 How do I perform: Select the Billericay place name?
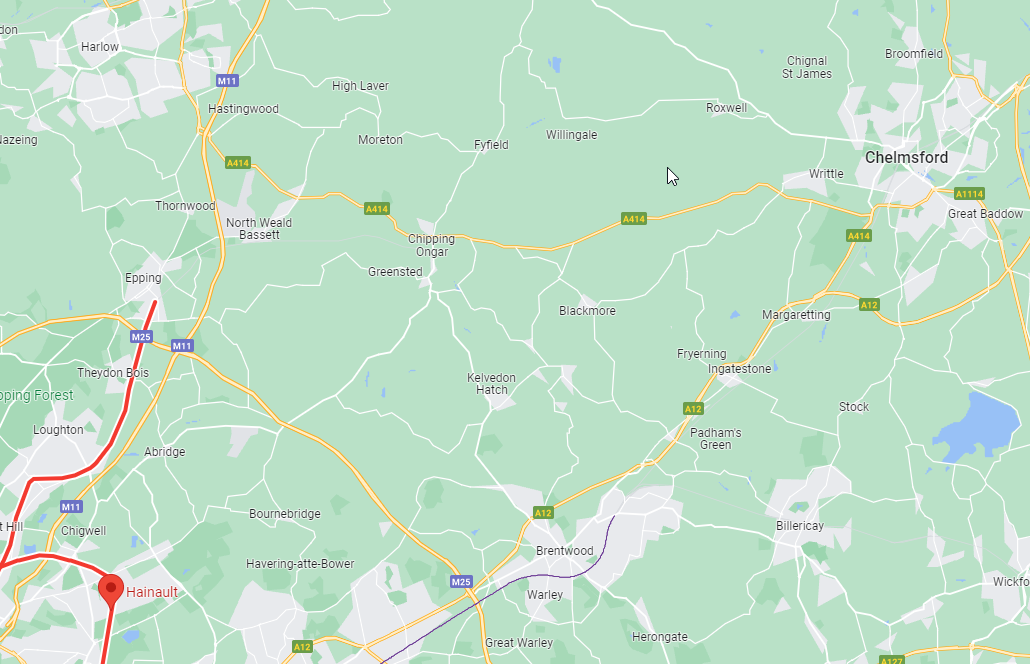pyautogui.click(x=799, y=525)
